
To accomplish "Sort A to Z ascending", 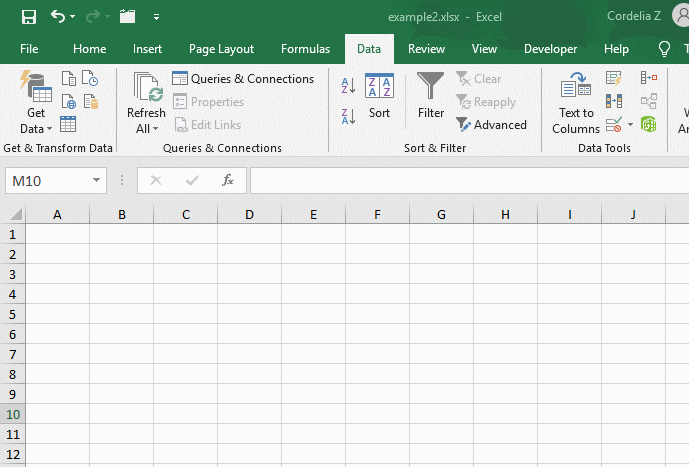I will [348, 86].
